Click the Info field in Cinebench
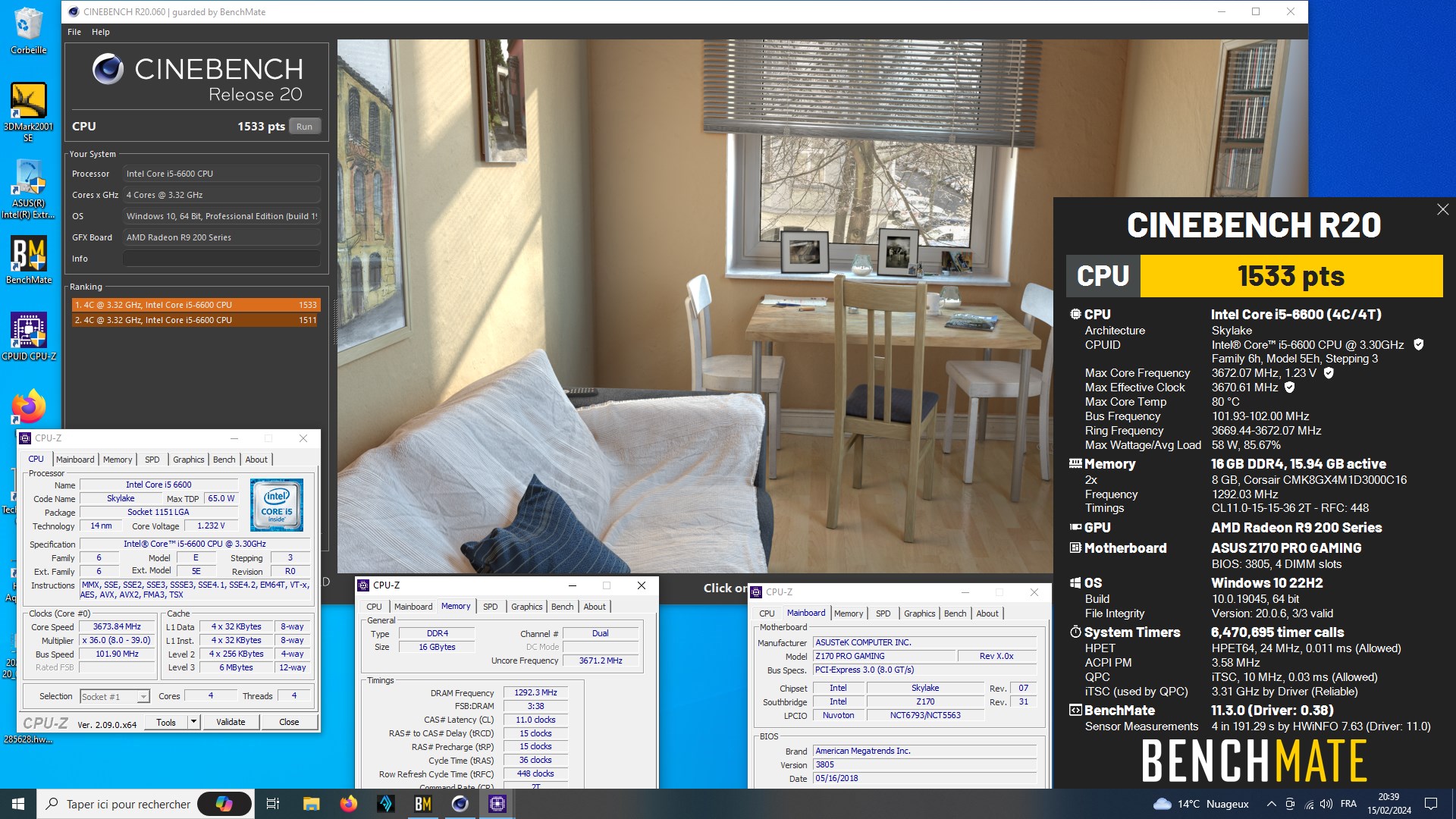 221,259
